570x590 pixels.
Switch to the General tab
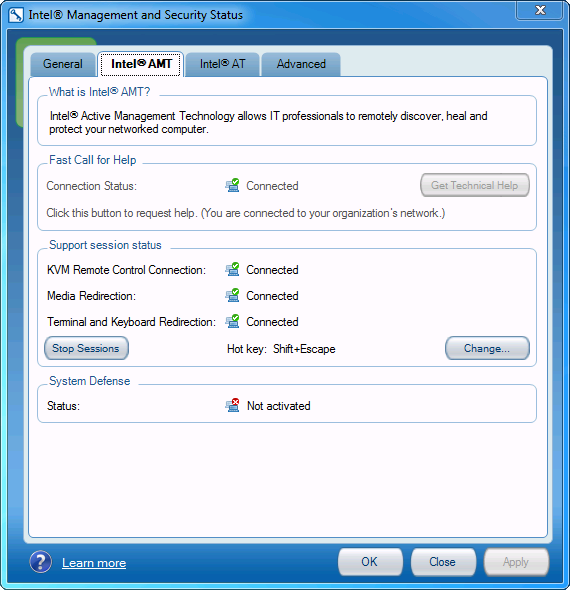pos(63,64)
